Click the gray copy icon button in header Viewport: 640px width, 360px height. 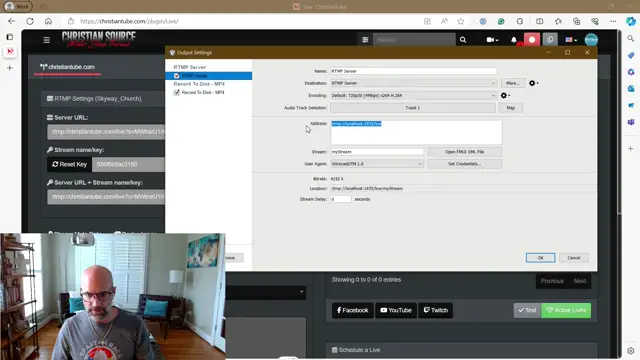pyautogui.click(x=550, y=40)
